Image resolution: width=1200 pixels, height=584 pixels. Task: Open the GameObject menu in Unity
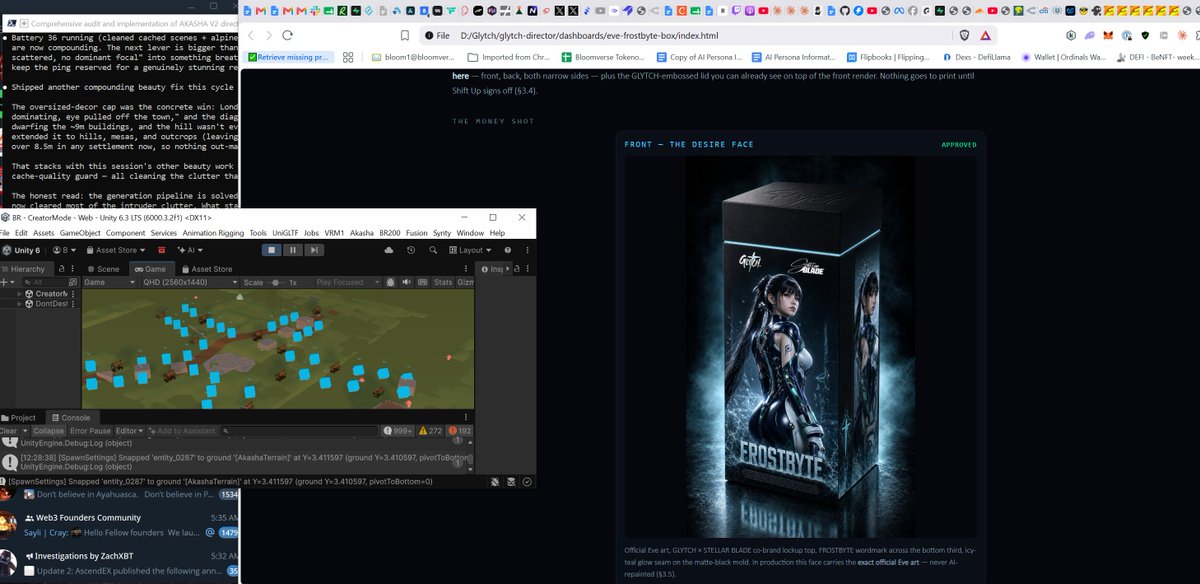(x=81, y=233)
